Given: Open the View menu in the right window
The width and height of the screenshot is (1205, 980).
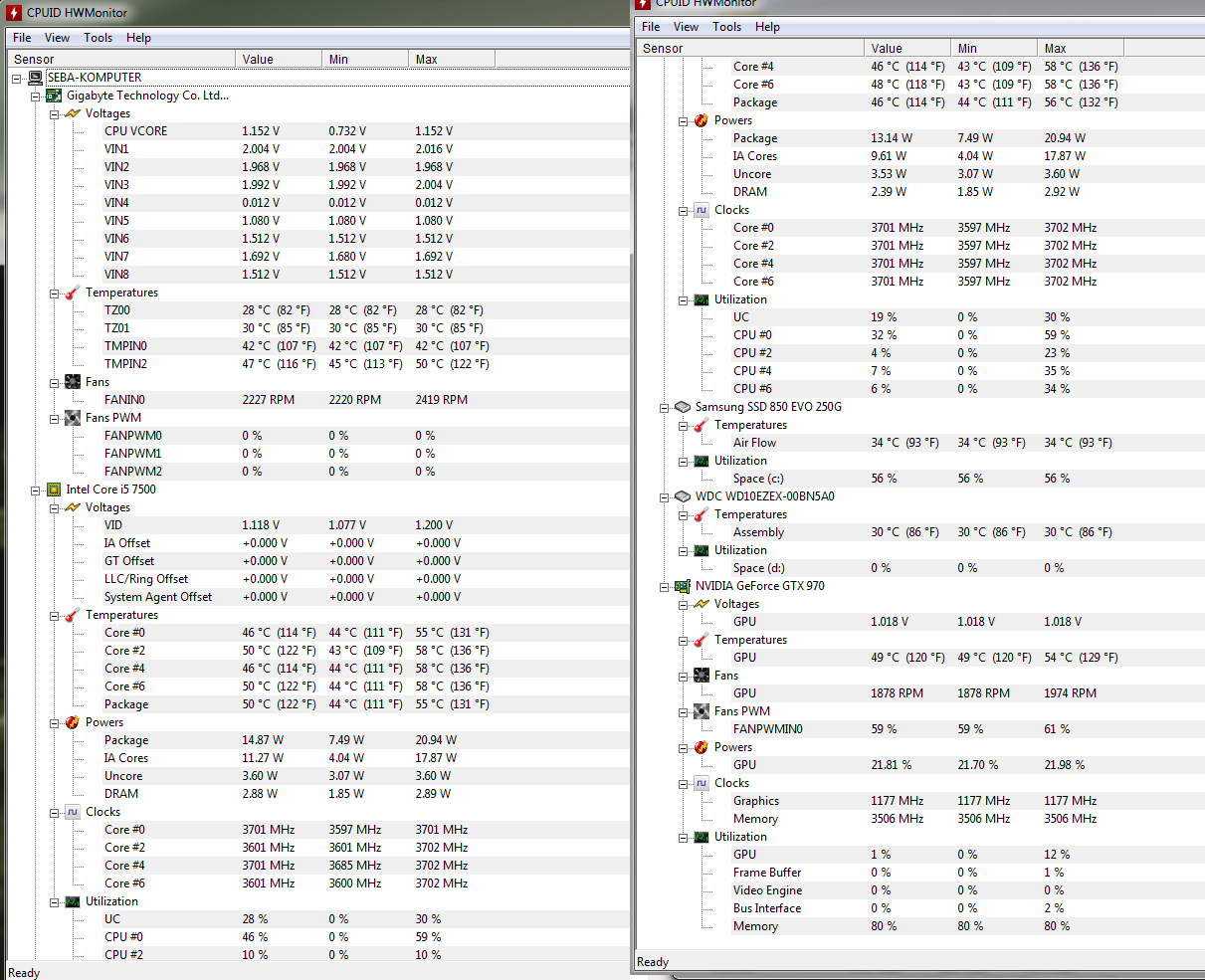Looking at the screenshot, I should click(x=686, y=27).
